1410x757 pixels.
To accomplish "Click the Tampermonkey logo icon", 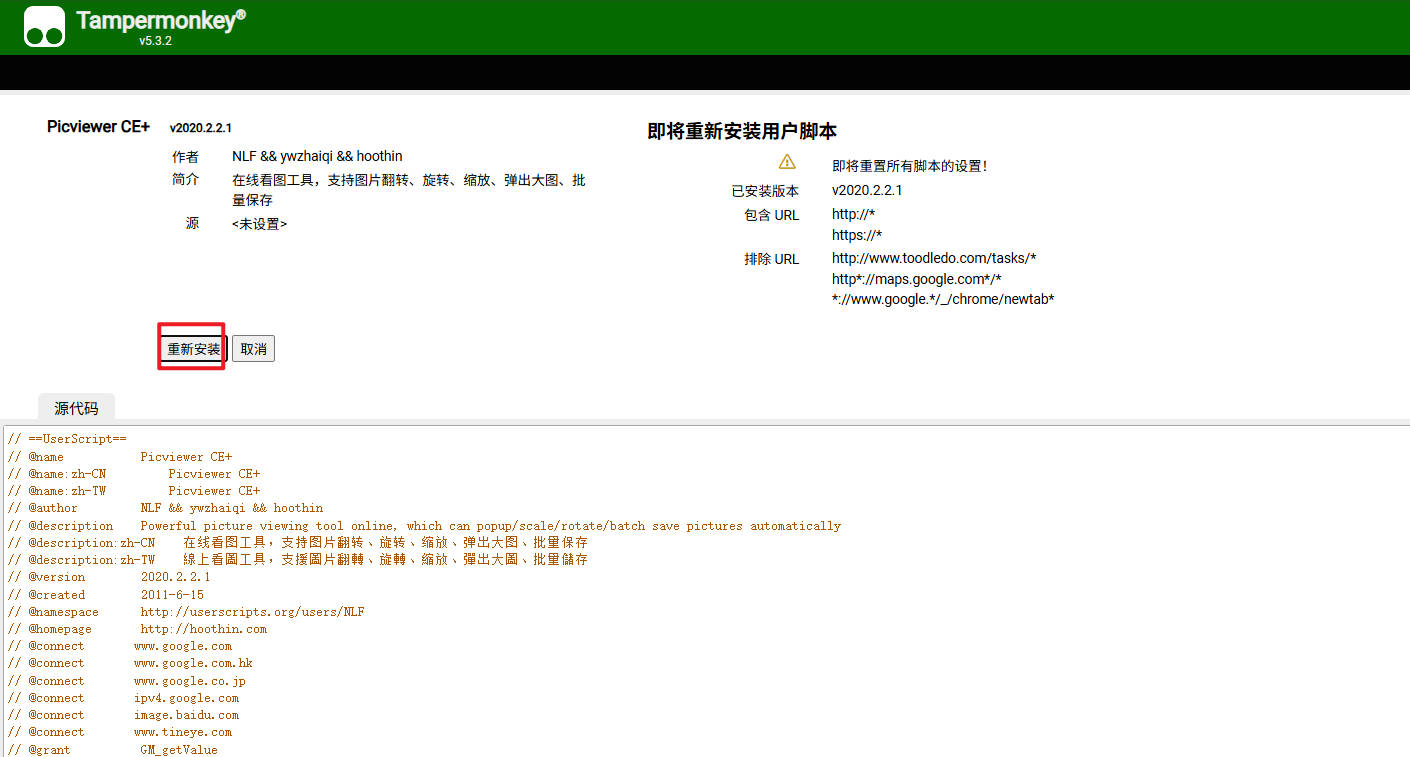I will click(45, 27).
